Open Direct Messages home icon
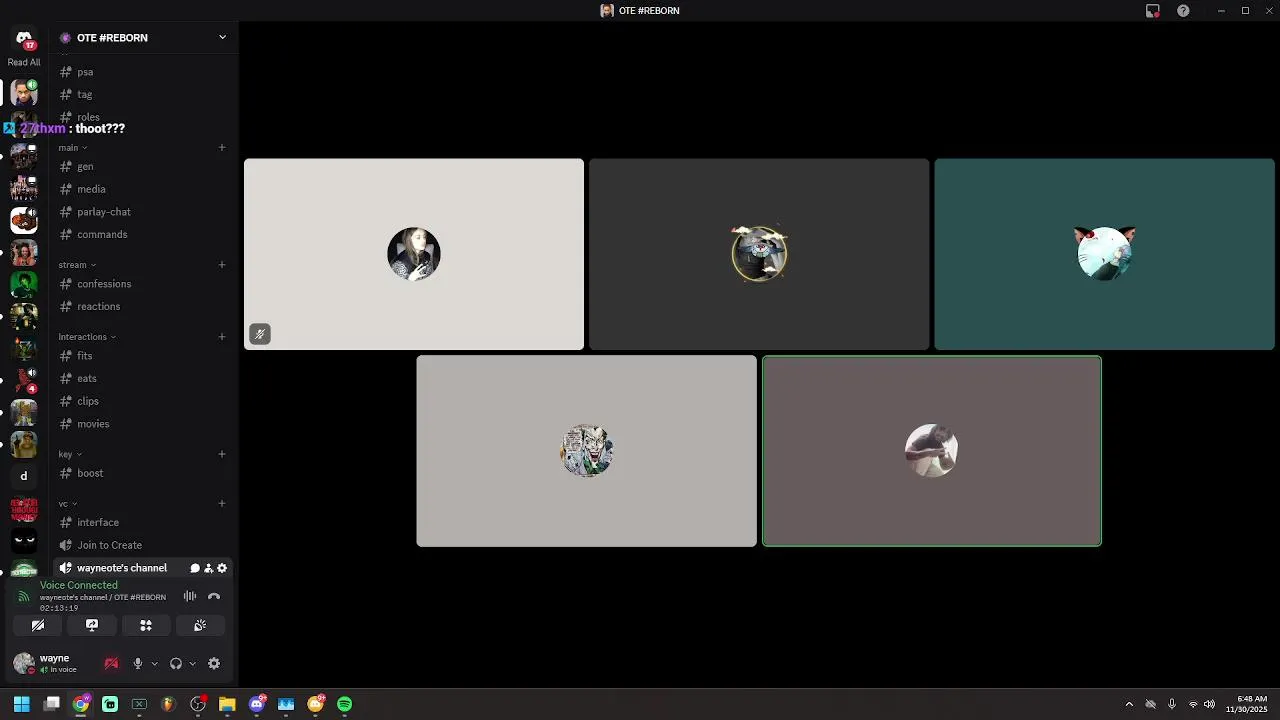This screenshot has height=720, width=1280. coord(24,38)
